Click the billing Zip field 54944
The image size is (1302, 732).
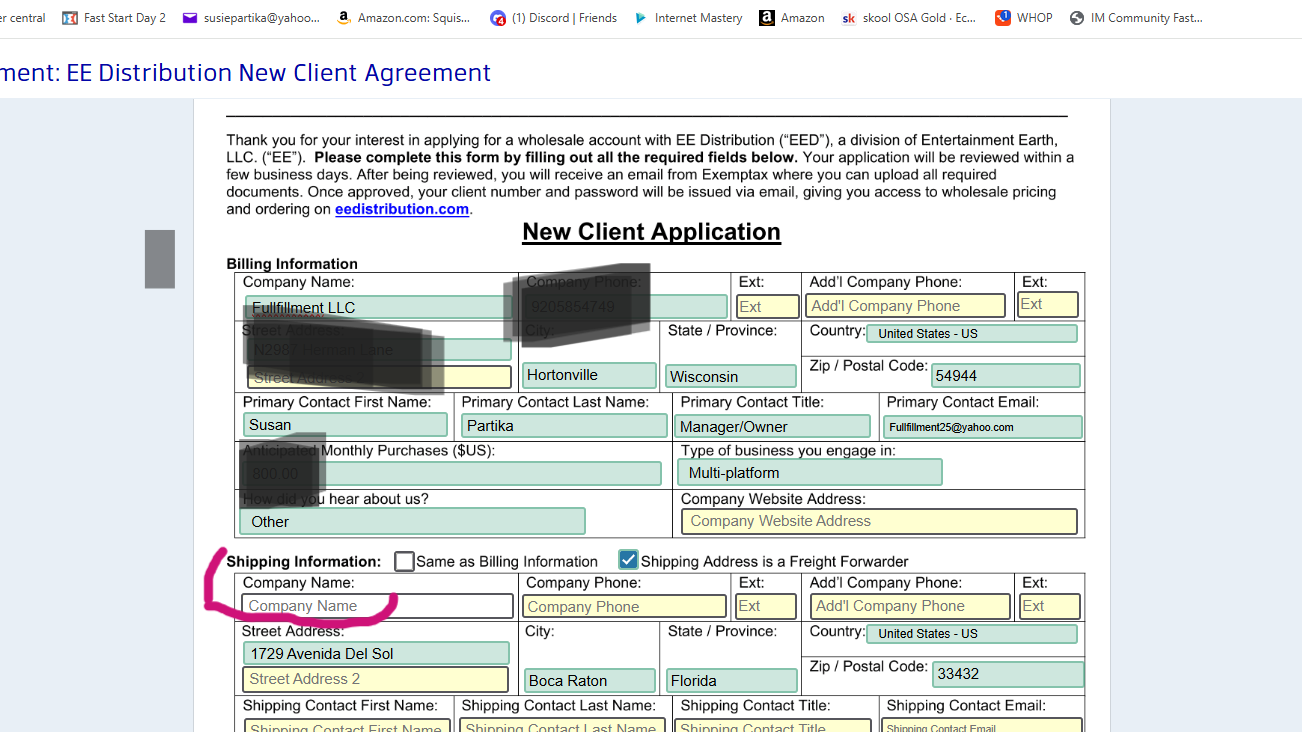pyautogui.click(x=1006, y=375)
